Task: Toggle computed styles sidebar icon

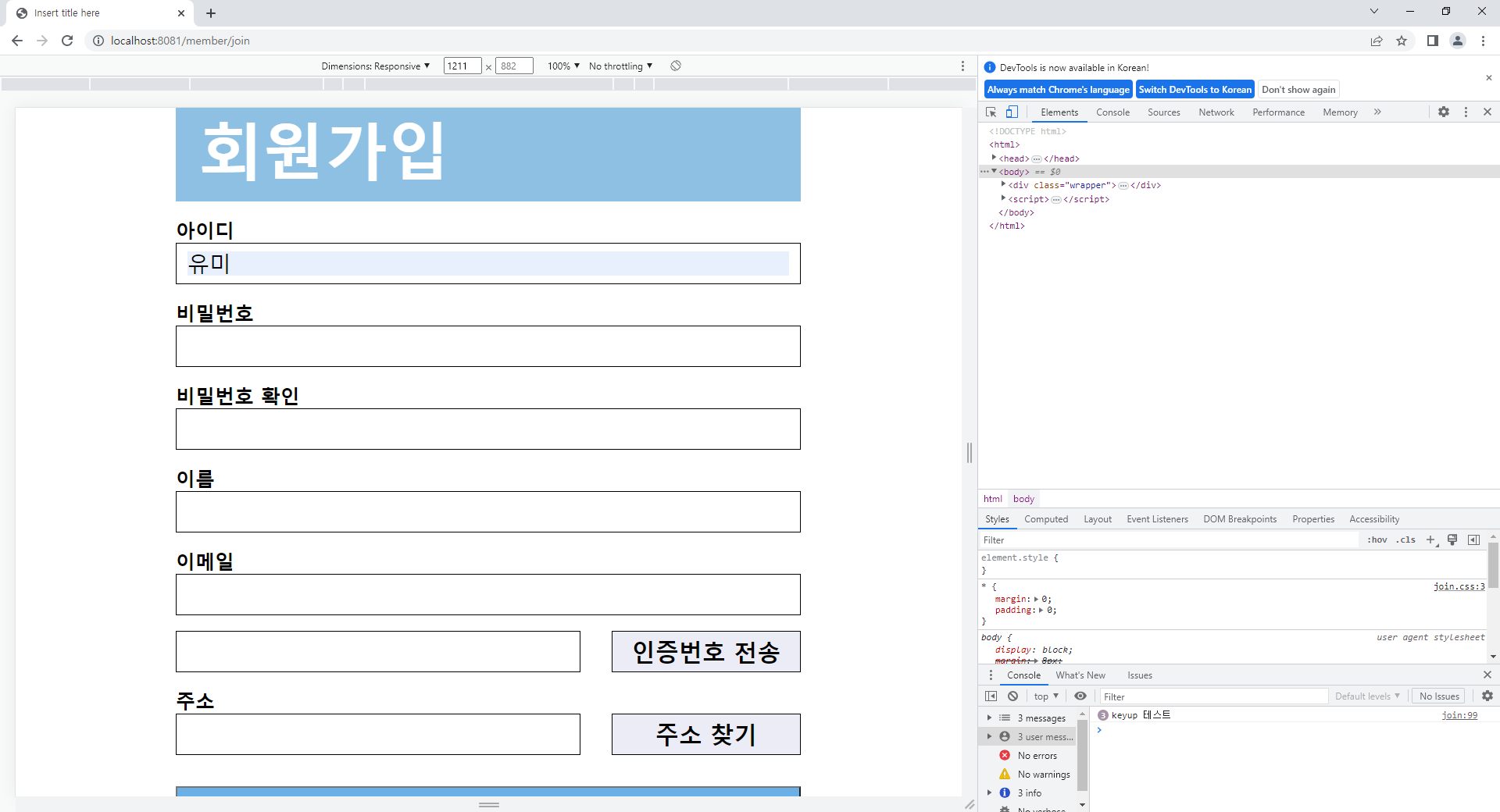Action: pyautogui.click(x=1474, y=540)
